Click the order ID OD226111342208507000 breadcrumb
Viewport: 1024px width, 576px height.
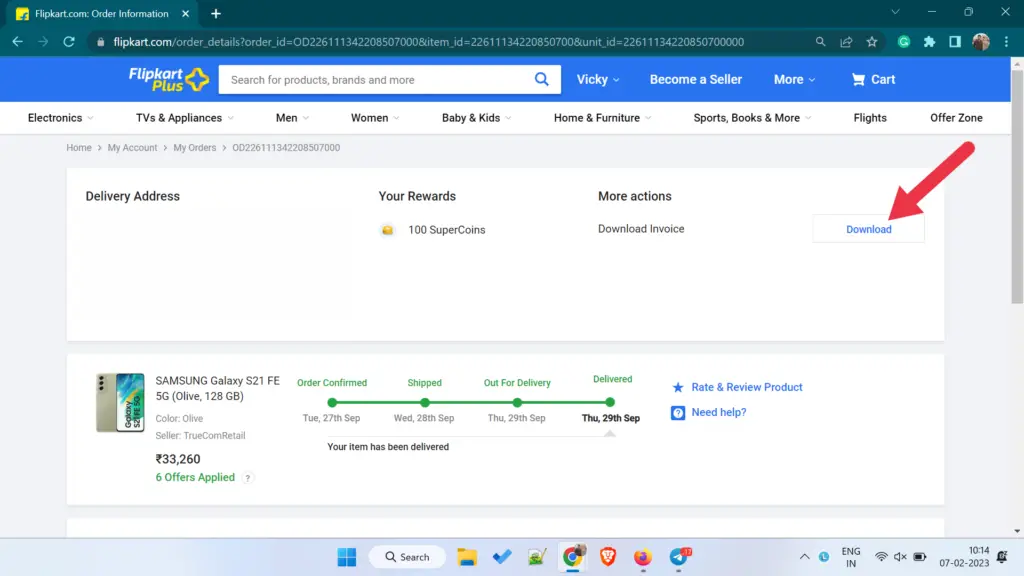(286, 148)
